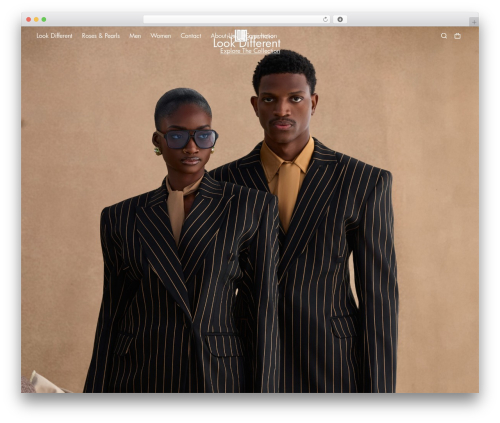Open the shopping bag cart icon
The height and width of the screenshot is (423, 500).
coord(457,36)
